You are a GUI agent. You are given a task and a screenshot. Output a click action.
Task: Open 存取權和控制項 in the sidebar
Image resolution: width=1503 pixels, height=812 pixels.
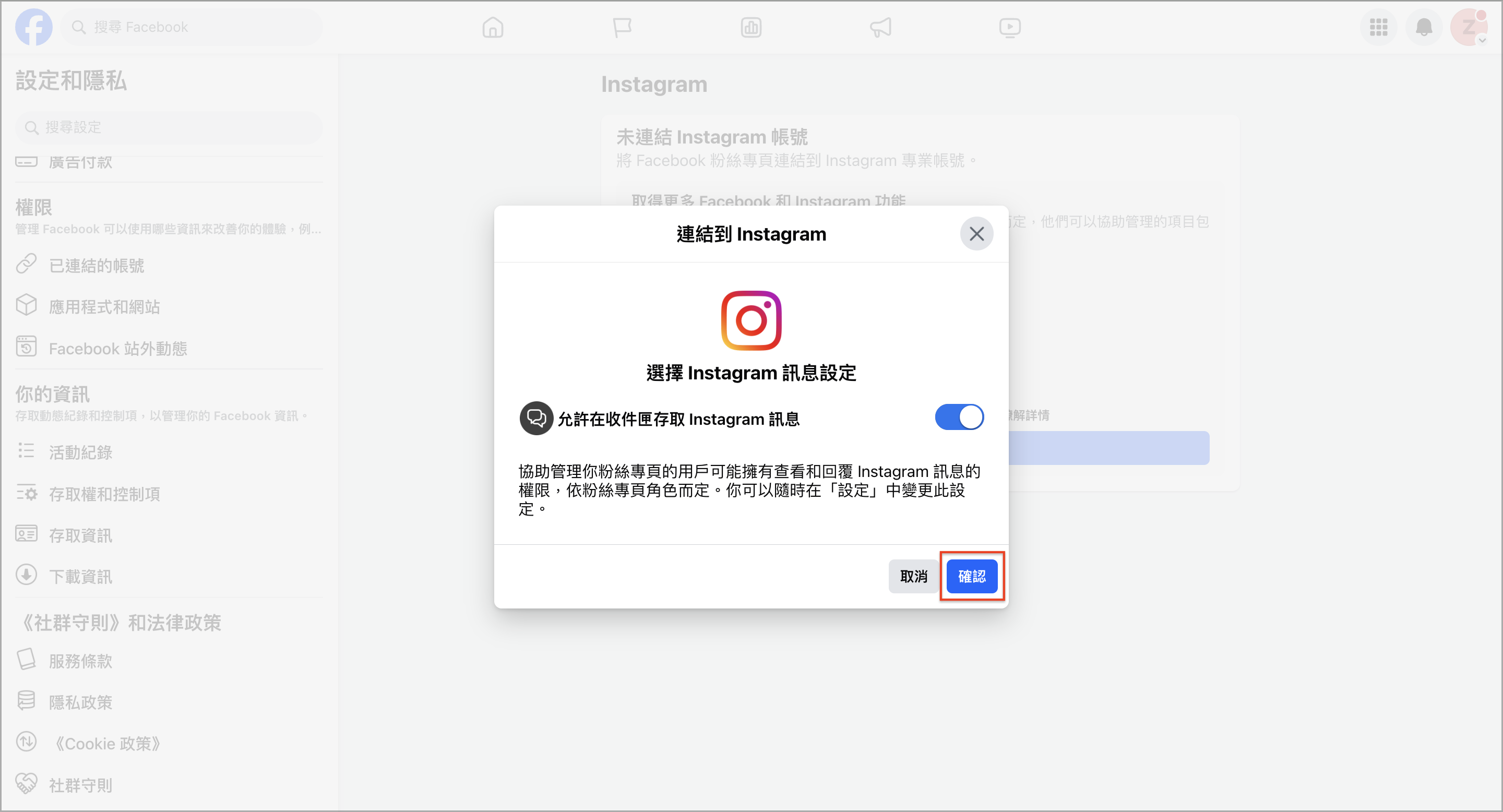[169, 494]
